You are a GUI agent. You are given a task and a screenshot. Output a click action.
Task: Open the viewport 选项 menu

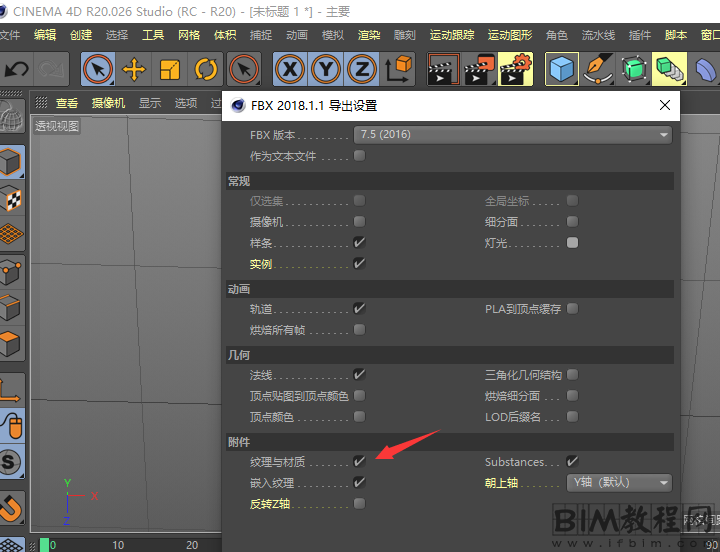[186, 103]
